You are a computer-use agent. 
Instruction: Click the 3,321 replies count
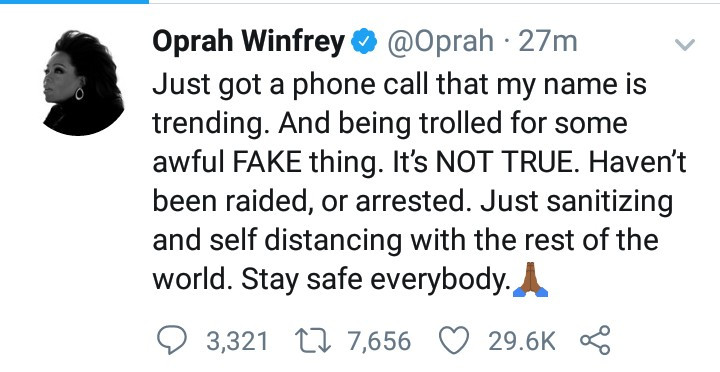(237, 341)
